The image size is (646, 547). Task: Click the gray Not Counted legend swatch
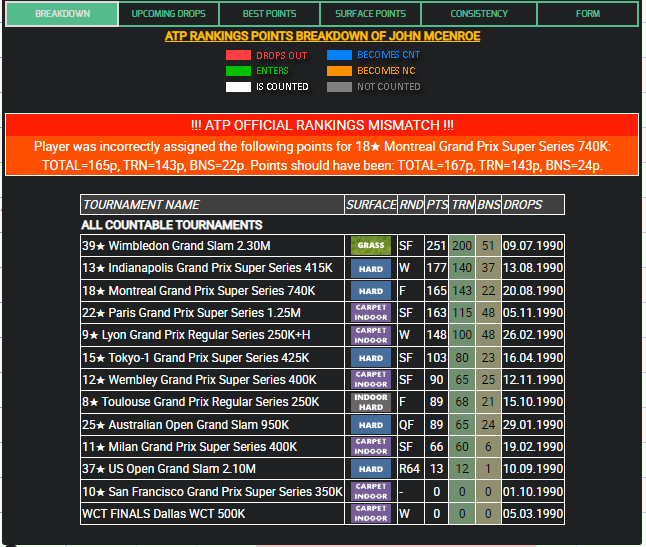click(339, 87)
